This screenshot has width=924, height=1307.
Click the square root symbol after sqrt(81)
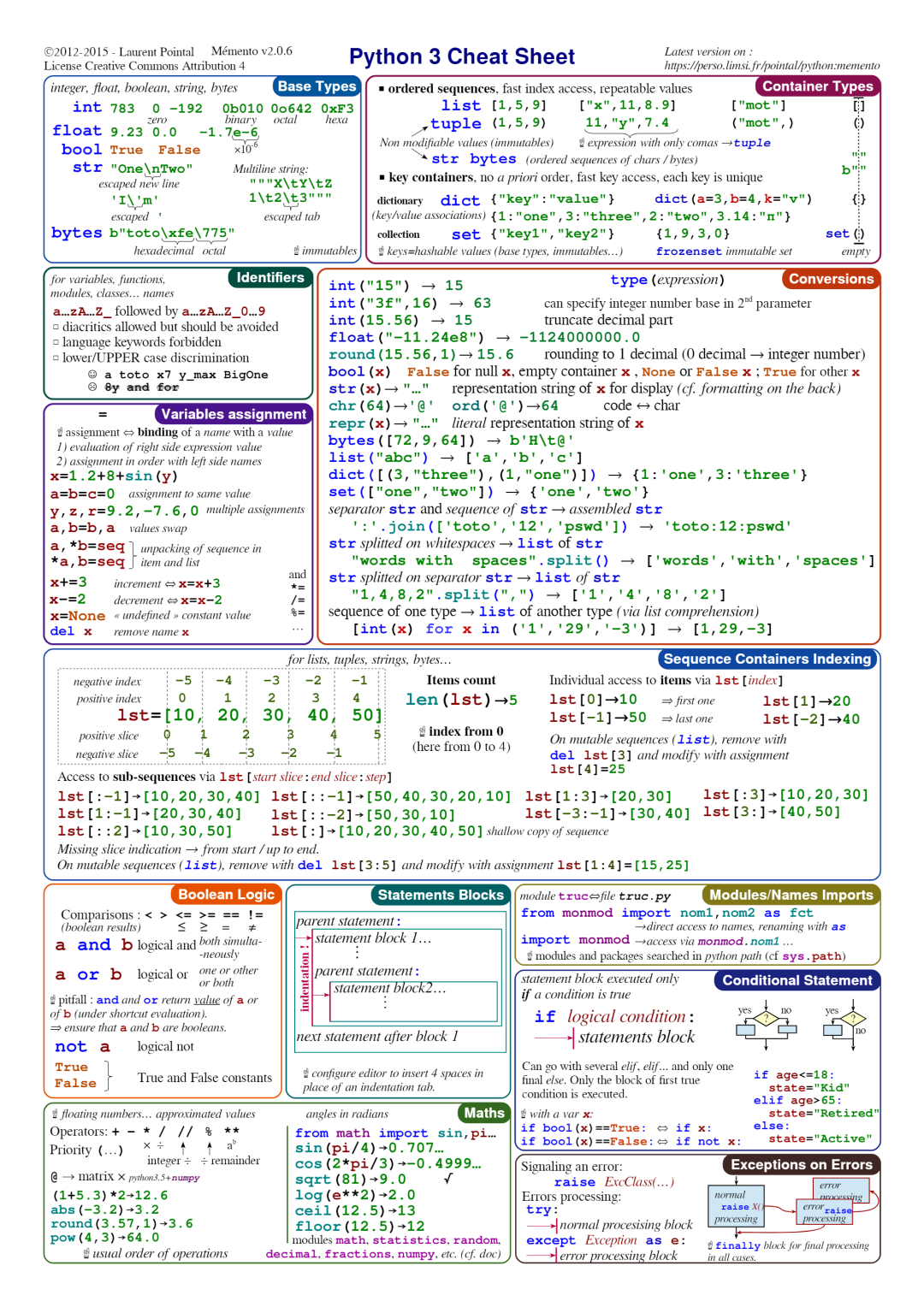[447, 1178]
